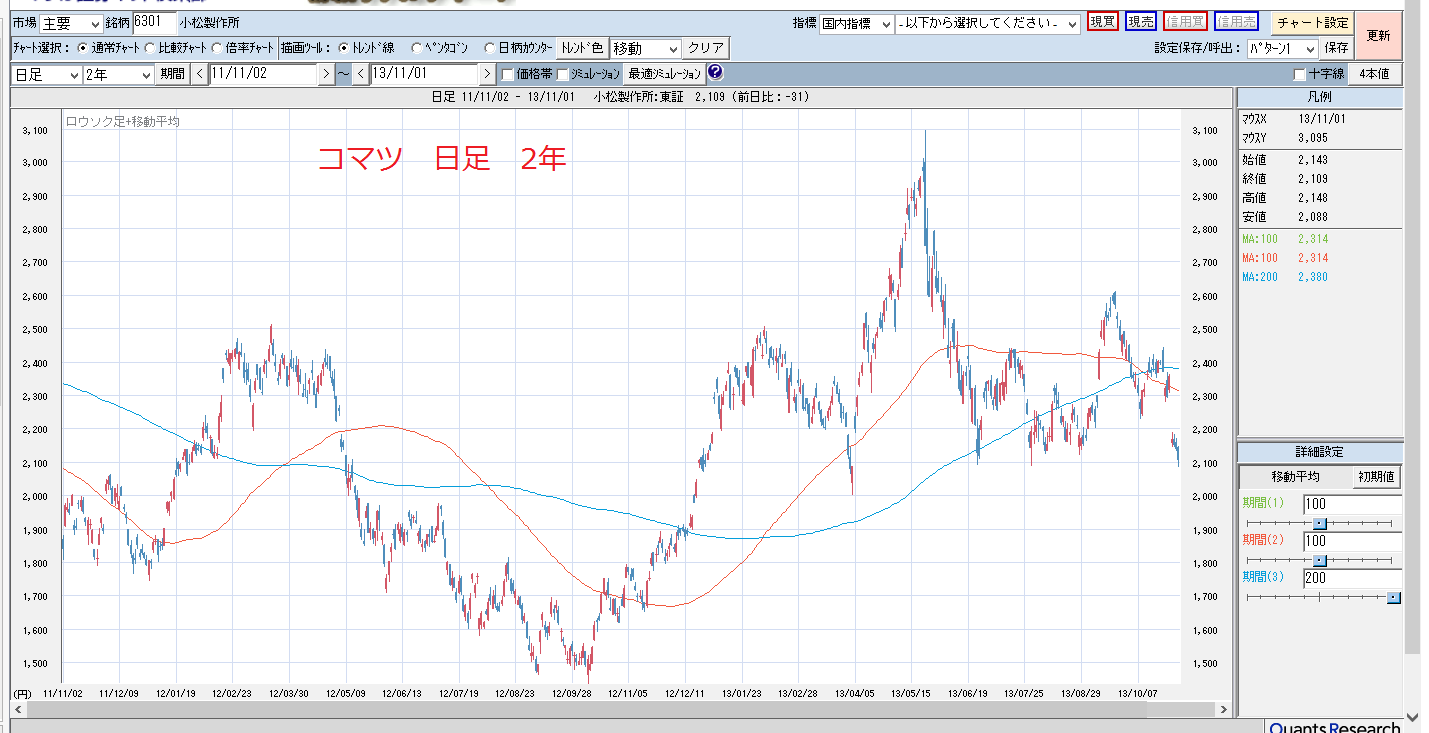
Task: Click the マウスY value 3,095
Action: tap(1311, 138)
